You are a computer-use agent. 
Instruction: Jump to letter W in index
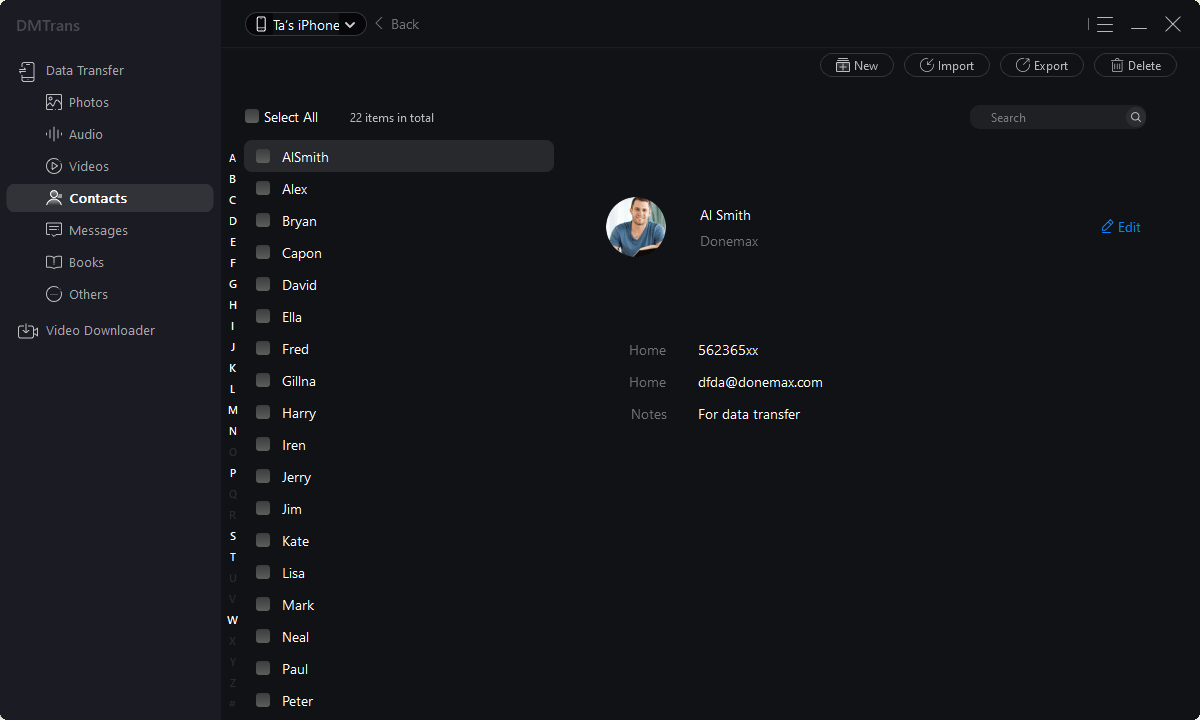tap(233, 620)
